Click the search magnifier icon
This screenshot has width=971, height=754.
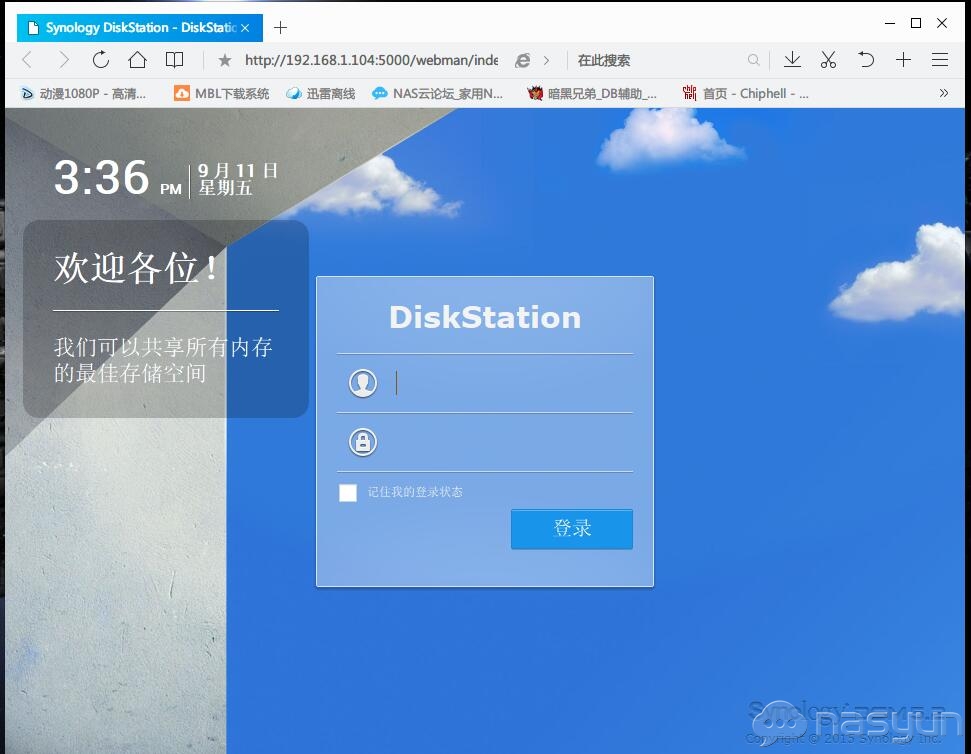click(753, 60)
